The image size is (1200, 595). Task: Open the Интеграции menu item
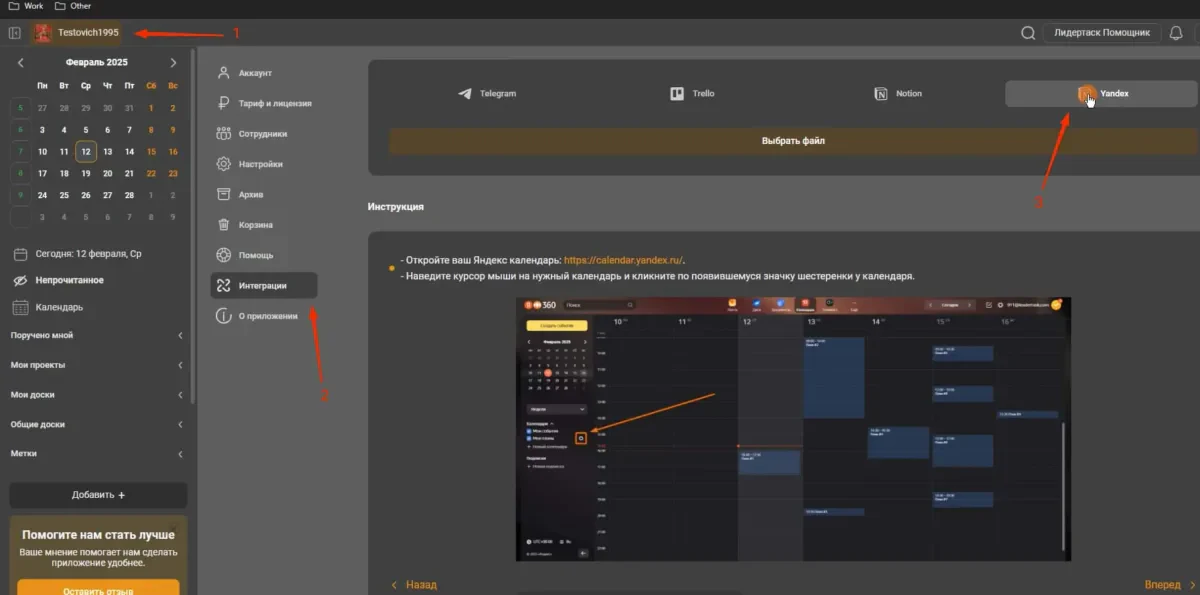pos(264,286)
